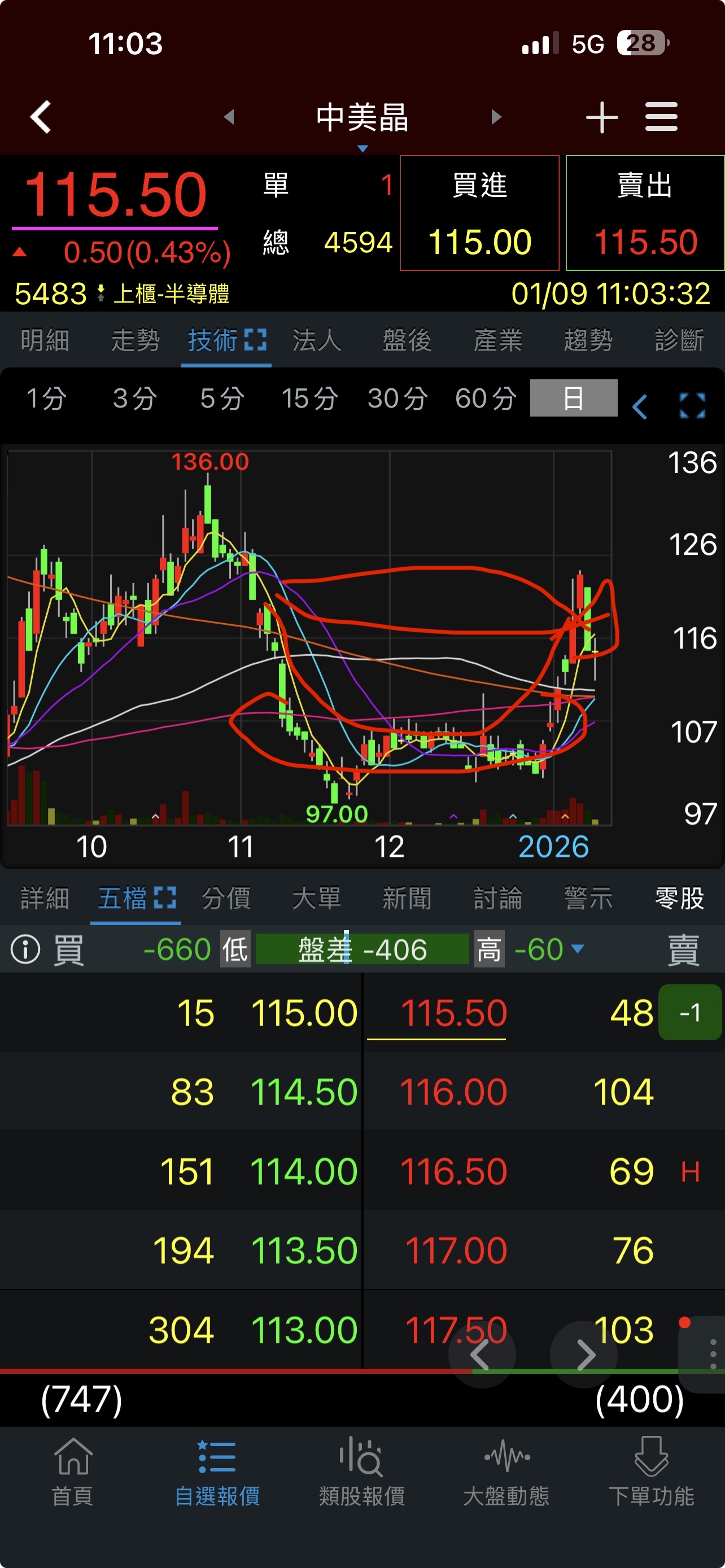The image size is (725, 1568).
Task: Expand 技術 chart with its fullscreen icon
Action: [255, 340]
